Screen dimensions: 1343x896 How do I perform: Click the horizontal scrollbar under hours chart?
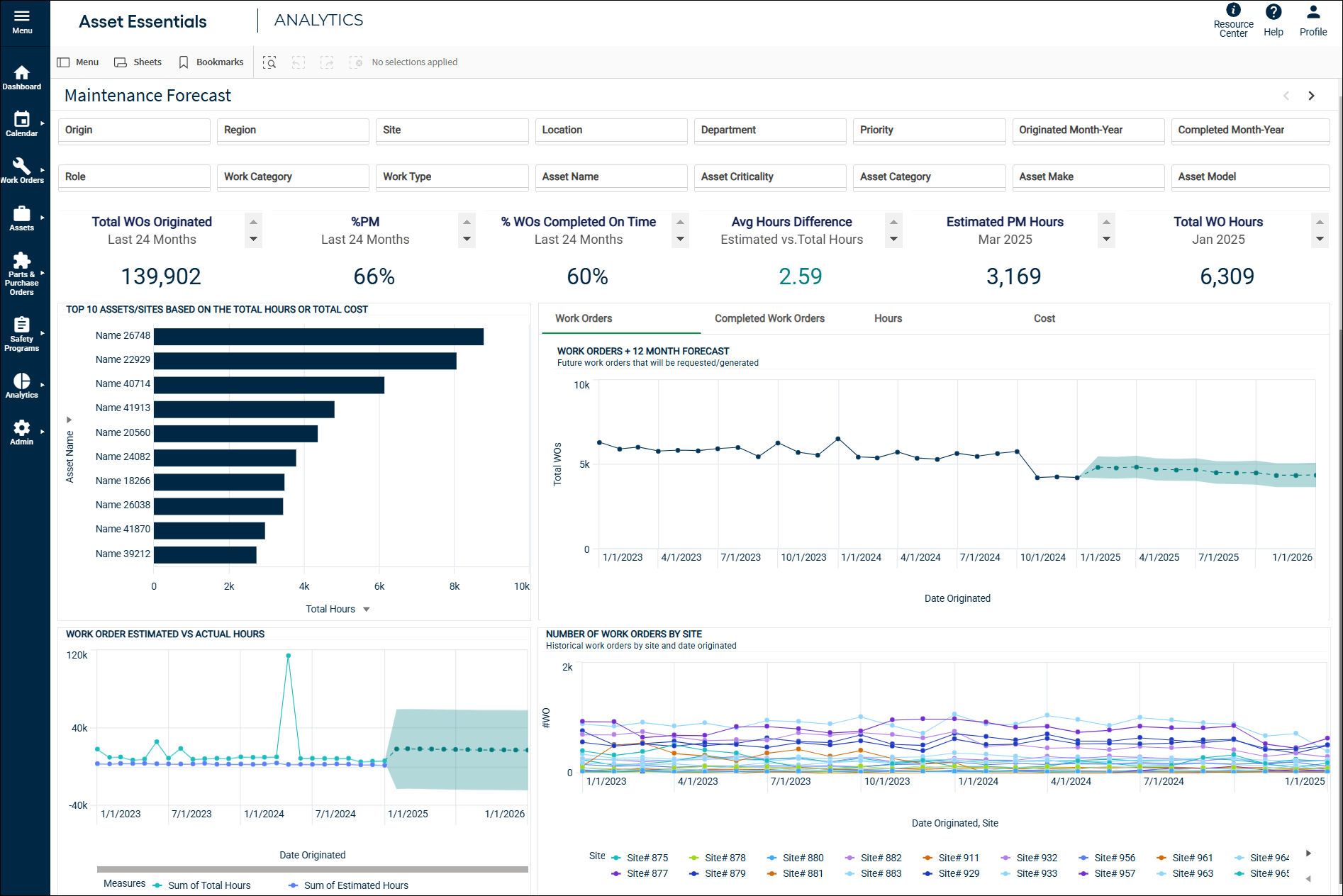click(x=312, y=869)
